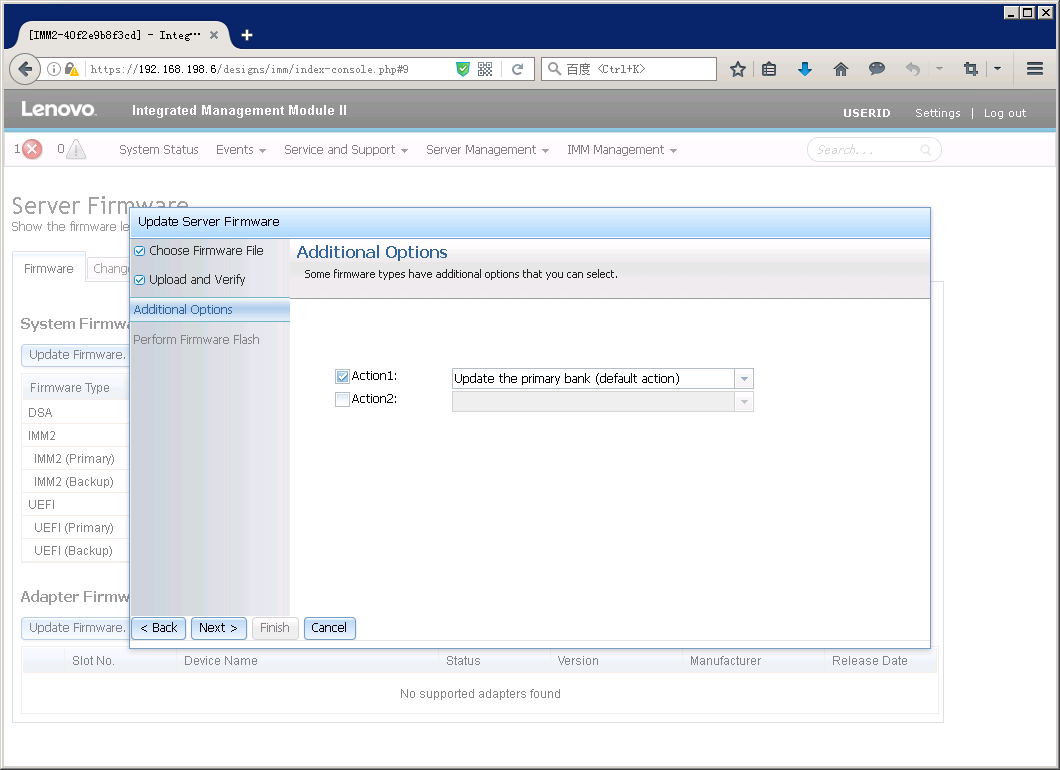Click the warning triangle status icon
This screenshot has height=770, width=1060.
tap(76, 150)
